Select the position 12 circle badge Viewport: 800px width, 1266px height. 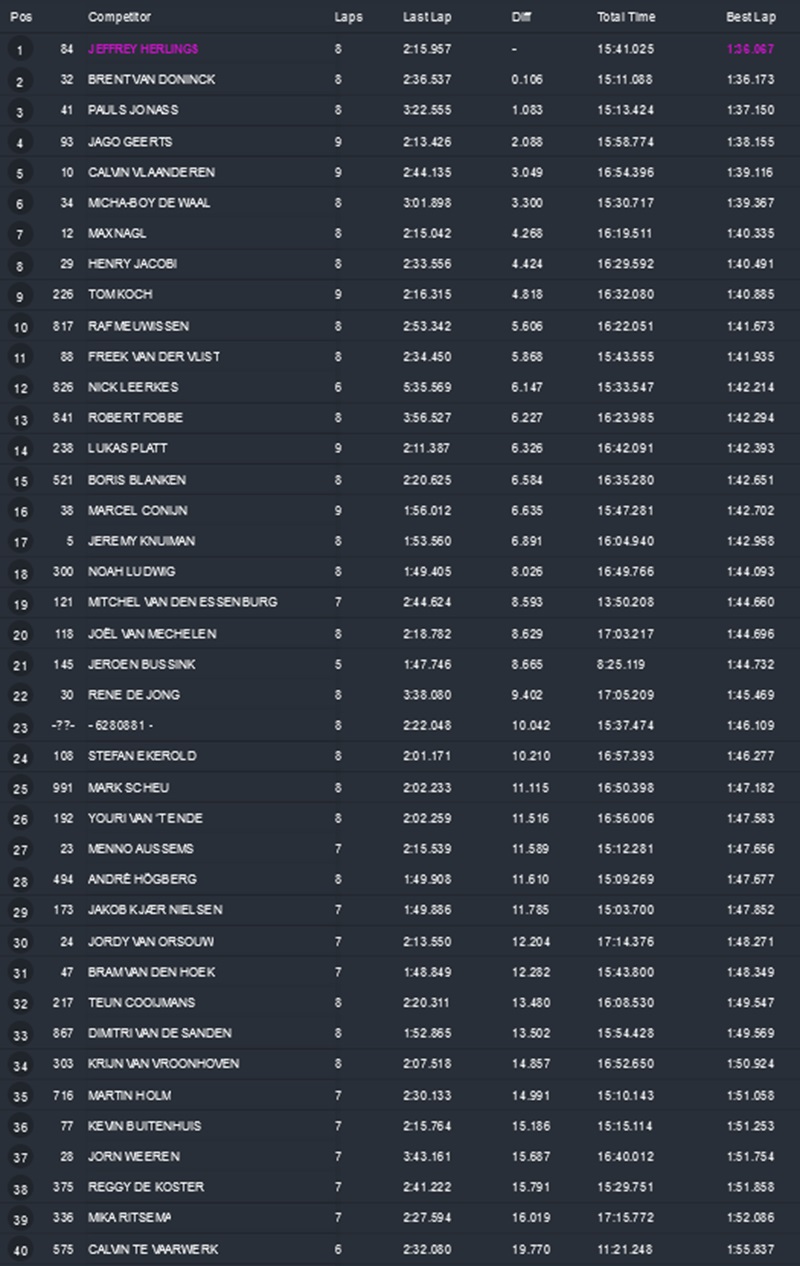21,388
